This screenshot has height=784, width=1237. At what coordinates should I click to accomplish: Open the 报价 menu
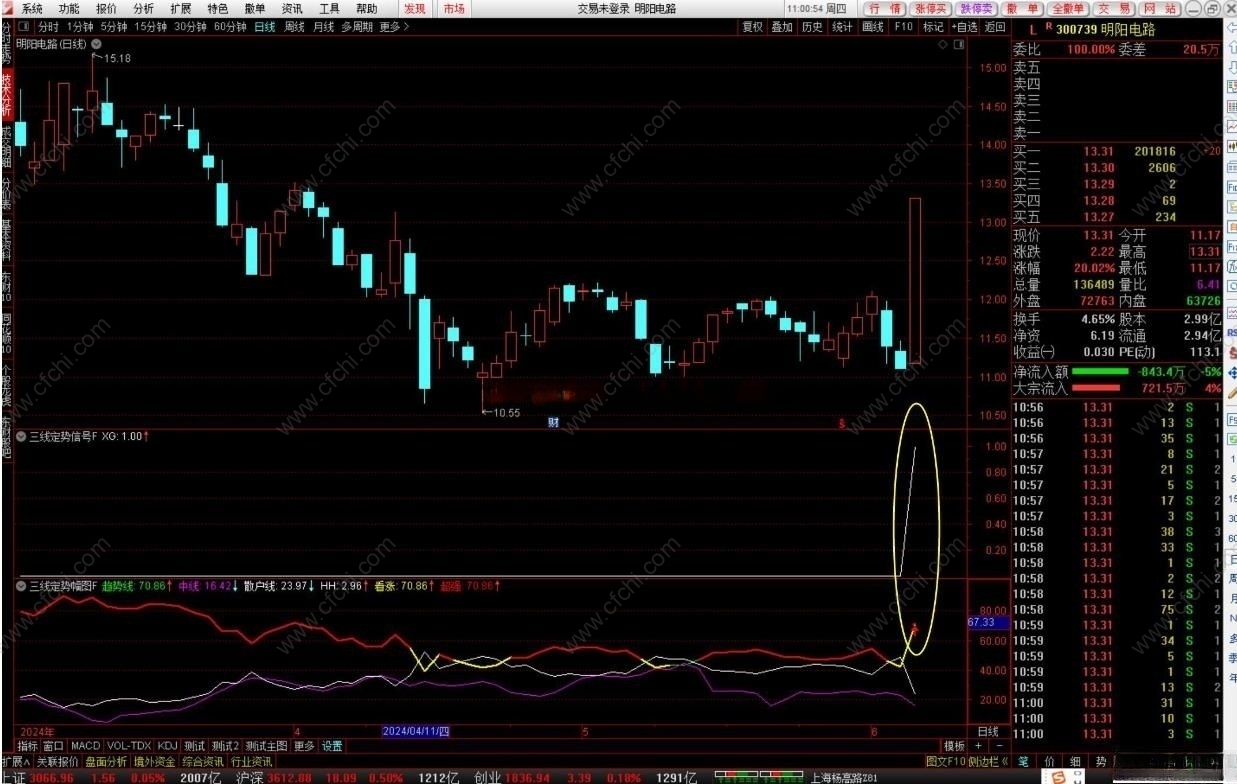coord(106,8)
